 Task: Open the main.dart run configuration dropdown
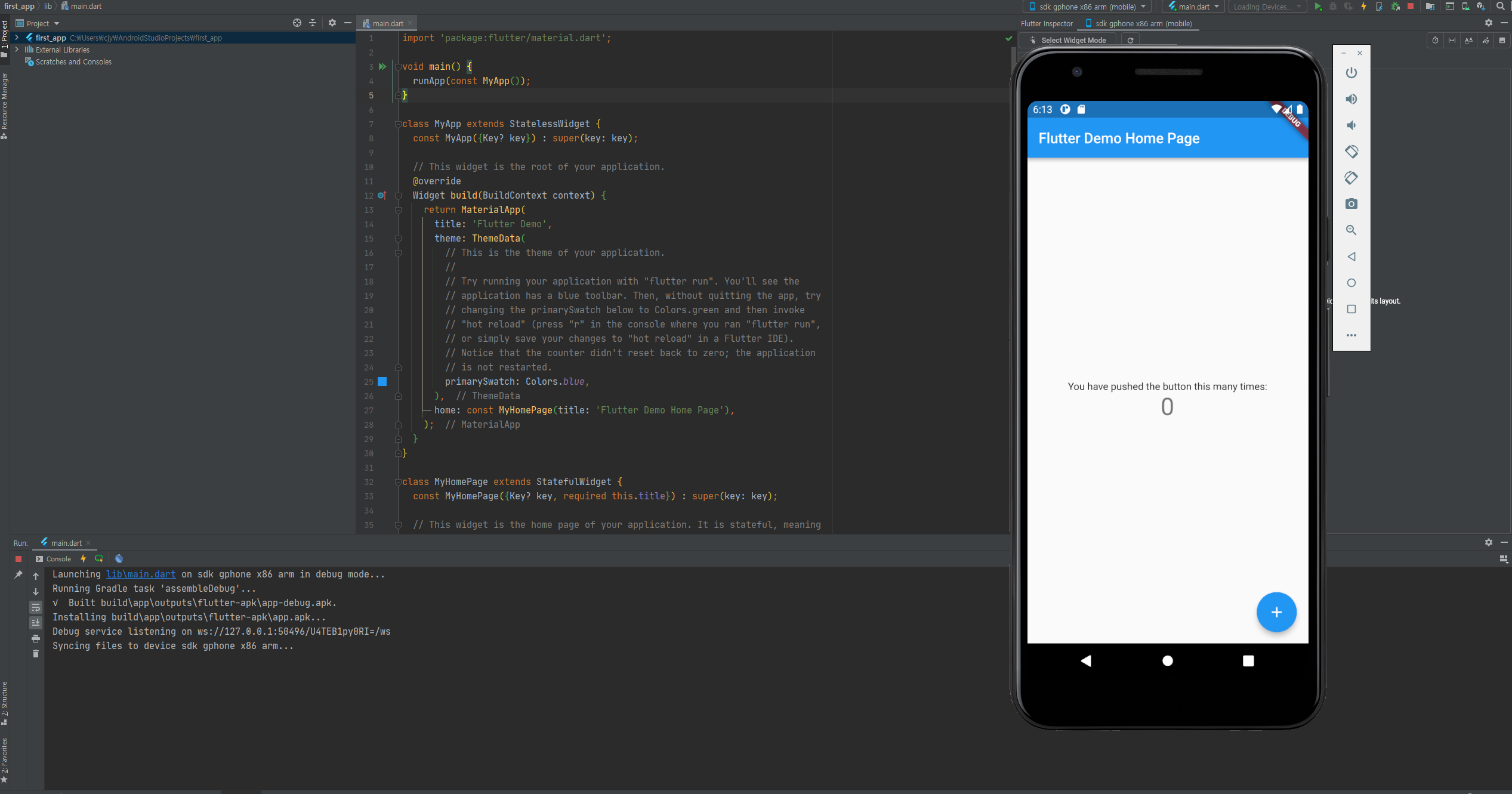coord(1194,7)
